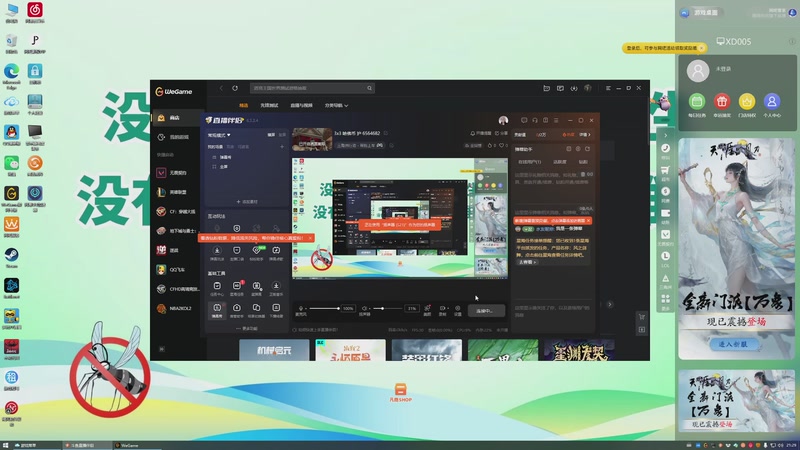This screenshot has width=800, height=450.
Task: Click 每日任务 green icon in side panel
Action: 696,102
